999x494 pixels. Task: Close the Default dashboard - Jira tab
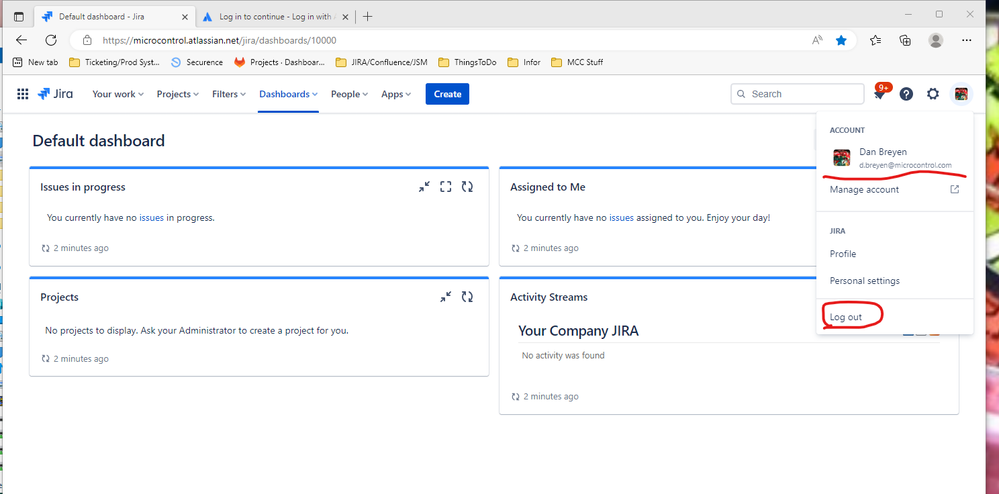pyautogui.click(x=184, y=17)
